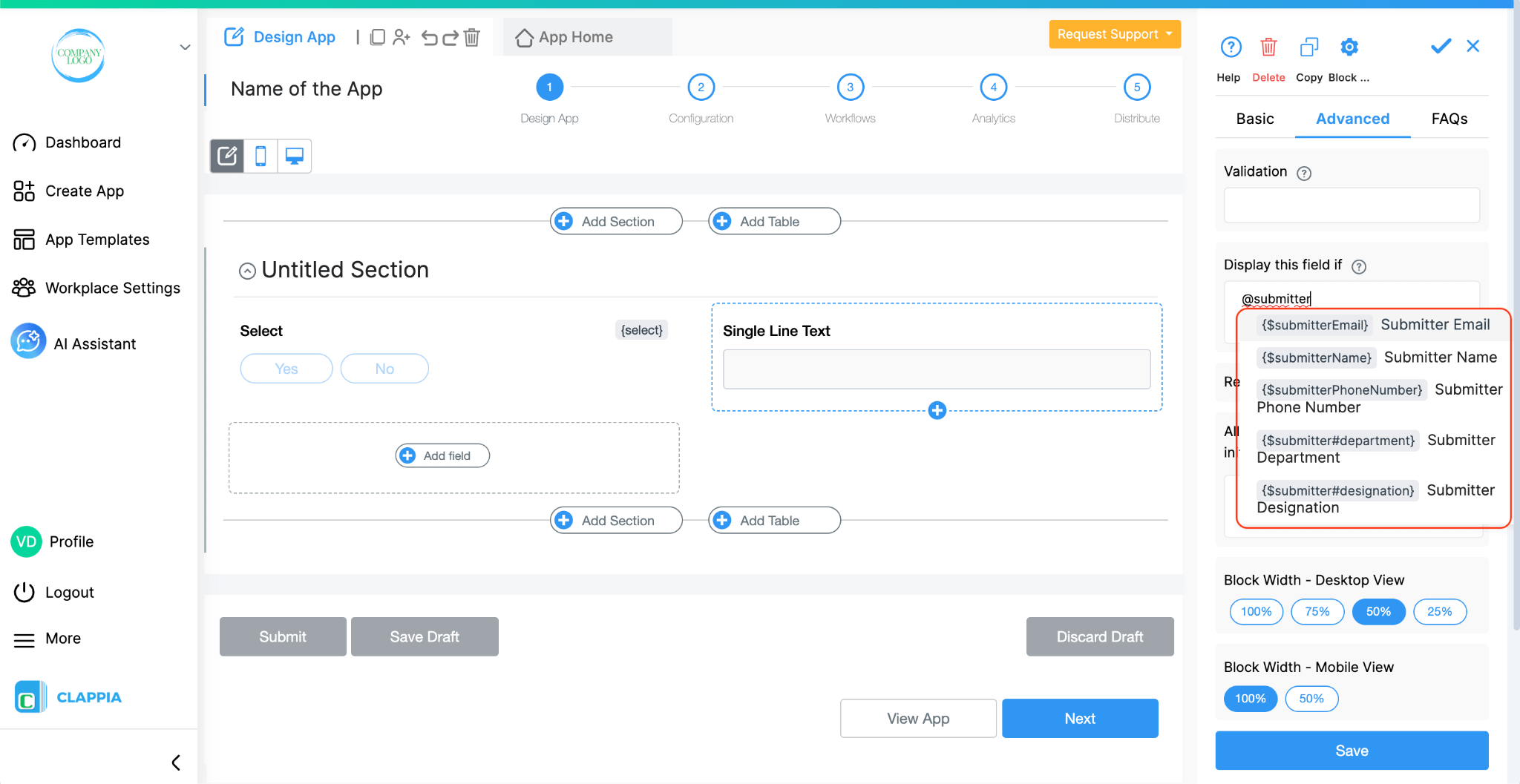Choose Submitter Designation suggestion
Screen dimensions: 1520x784
coord(1373,498)
